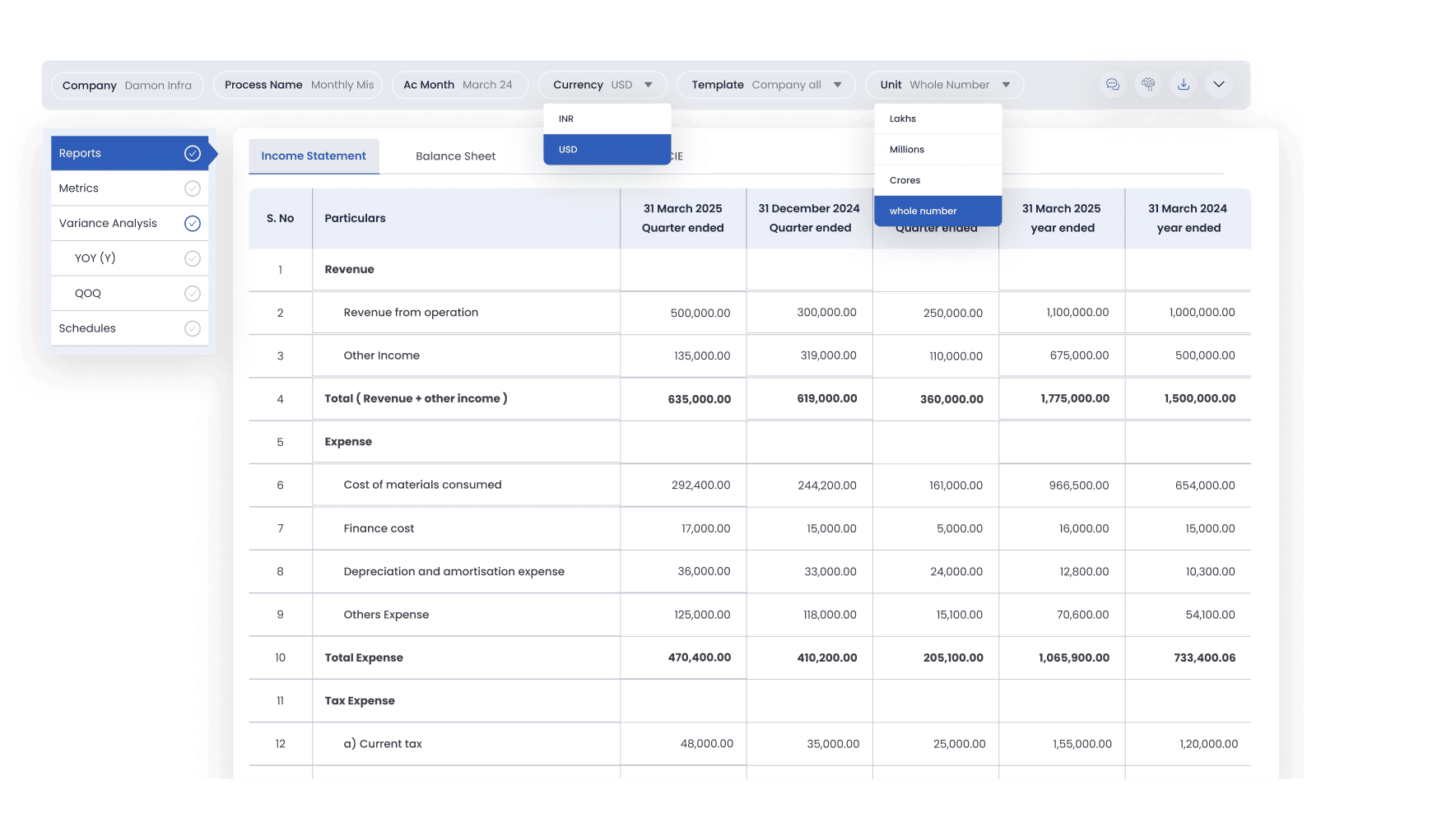Expand the header bar chevron button
Image resolution: width=1456 pixels, height=827 pixels.
[1219, 85]
